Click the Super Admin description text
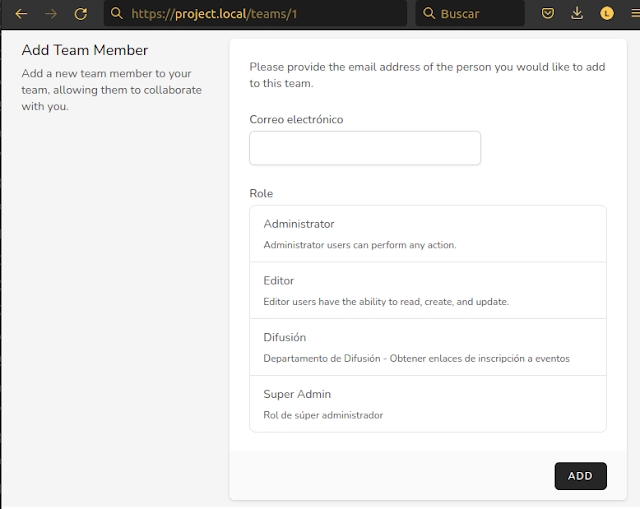The height and width of the screenshot is (509, 640). tap(323, 415)
